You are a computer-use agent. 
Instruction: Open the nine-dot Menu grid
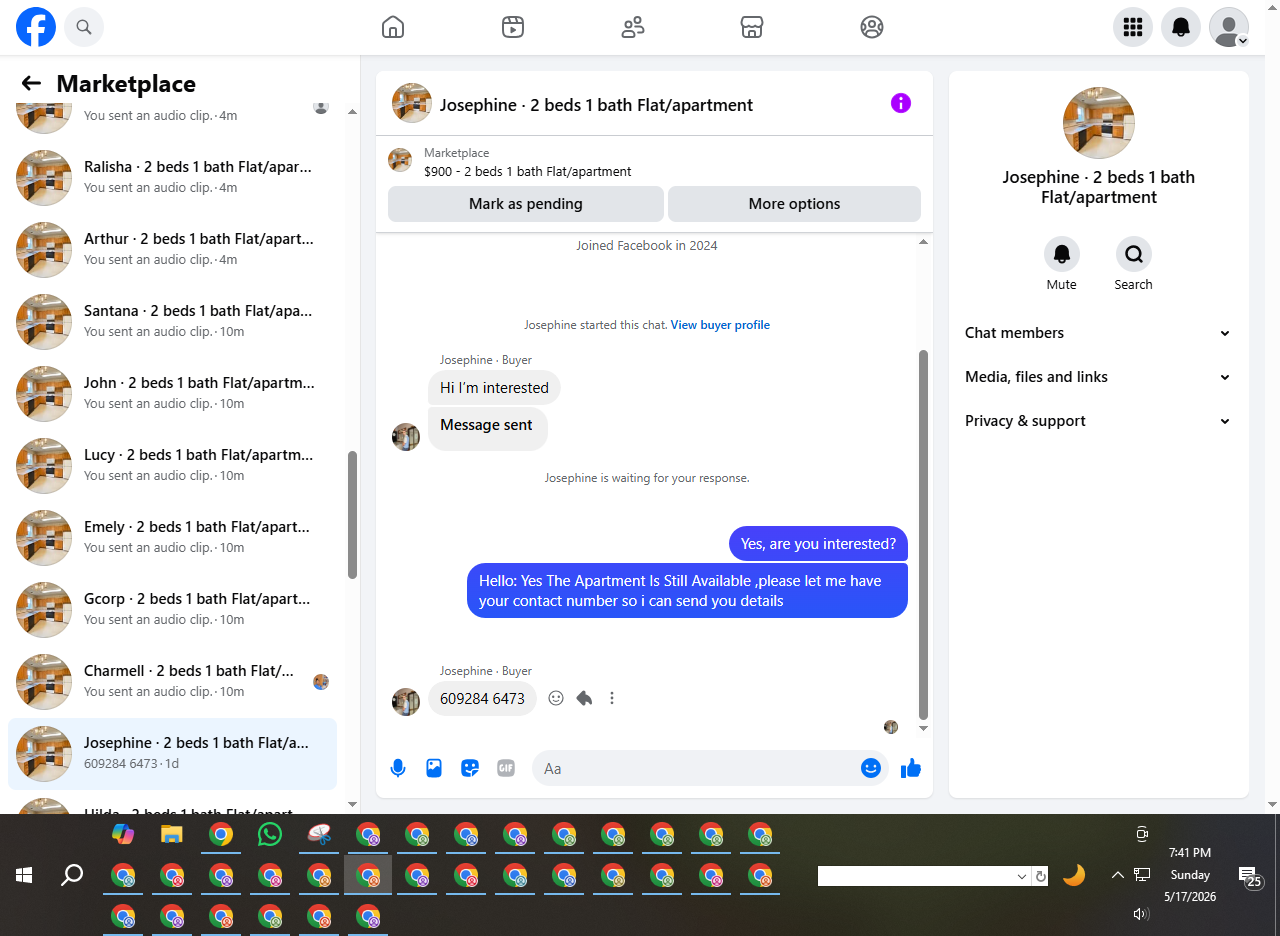point(1133,27)
